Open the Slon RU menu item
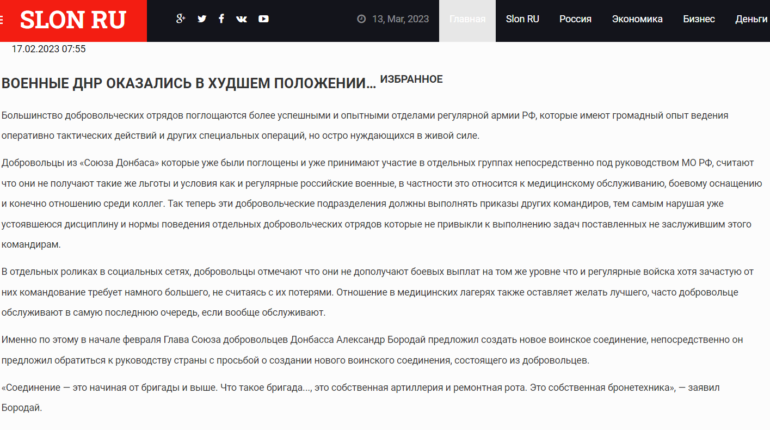This screenshot has width=770, height=430. point(522,19)
